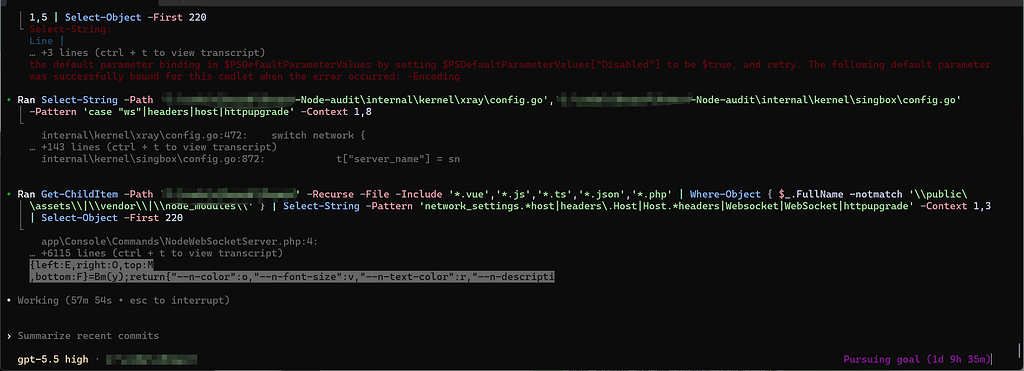Screen dimensions: 1024x371
Task: Click the -Pattern 'case "ws"|headers|host|httpupgrade' line
Action: [x=201, y=112]
